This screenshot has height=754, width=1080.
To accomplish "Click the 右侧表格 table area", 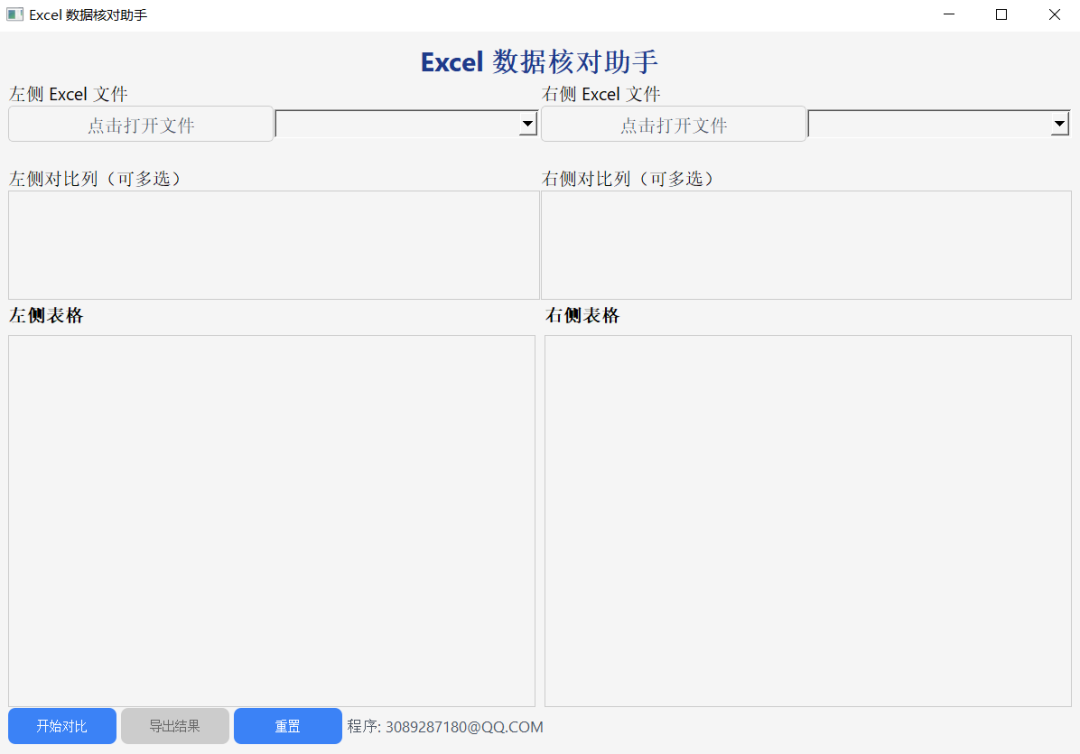I will pyautogui.click(x=808, y=521).
